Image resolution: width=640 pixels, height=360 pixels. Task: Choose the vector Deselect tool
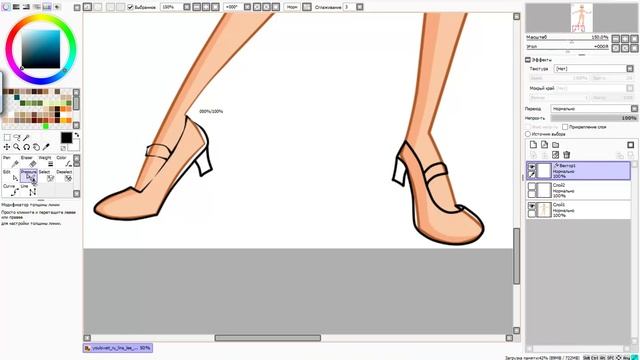pyautogui.click(x=64, y=176)
